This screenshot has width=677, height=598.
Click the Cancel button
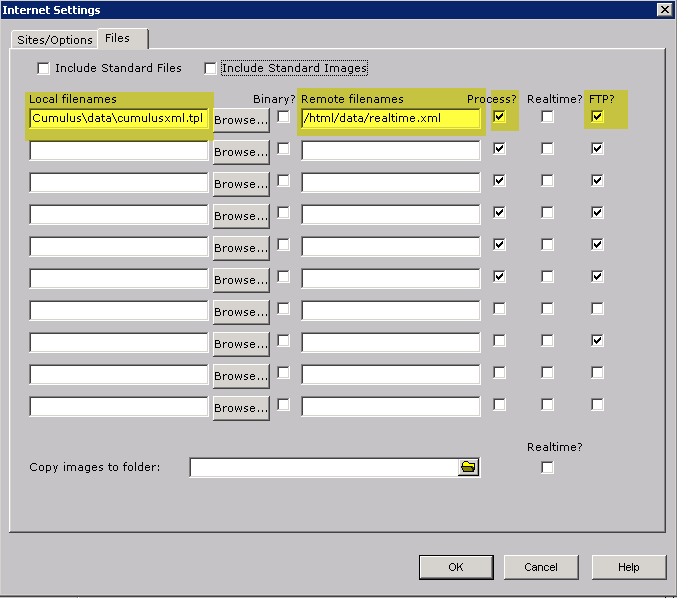(541, 567)
